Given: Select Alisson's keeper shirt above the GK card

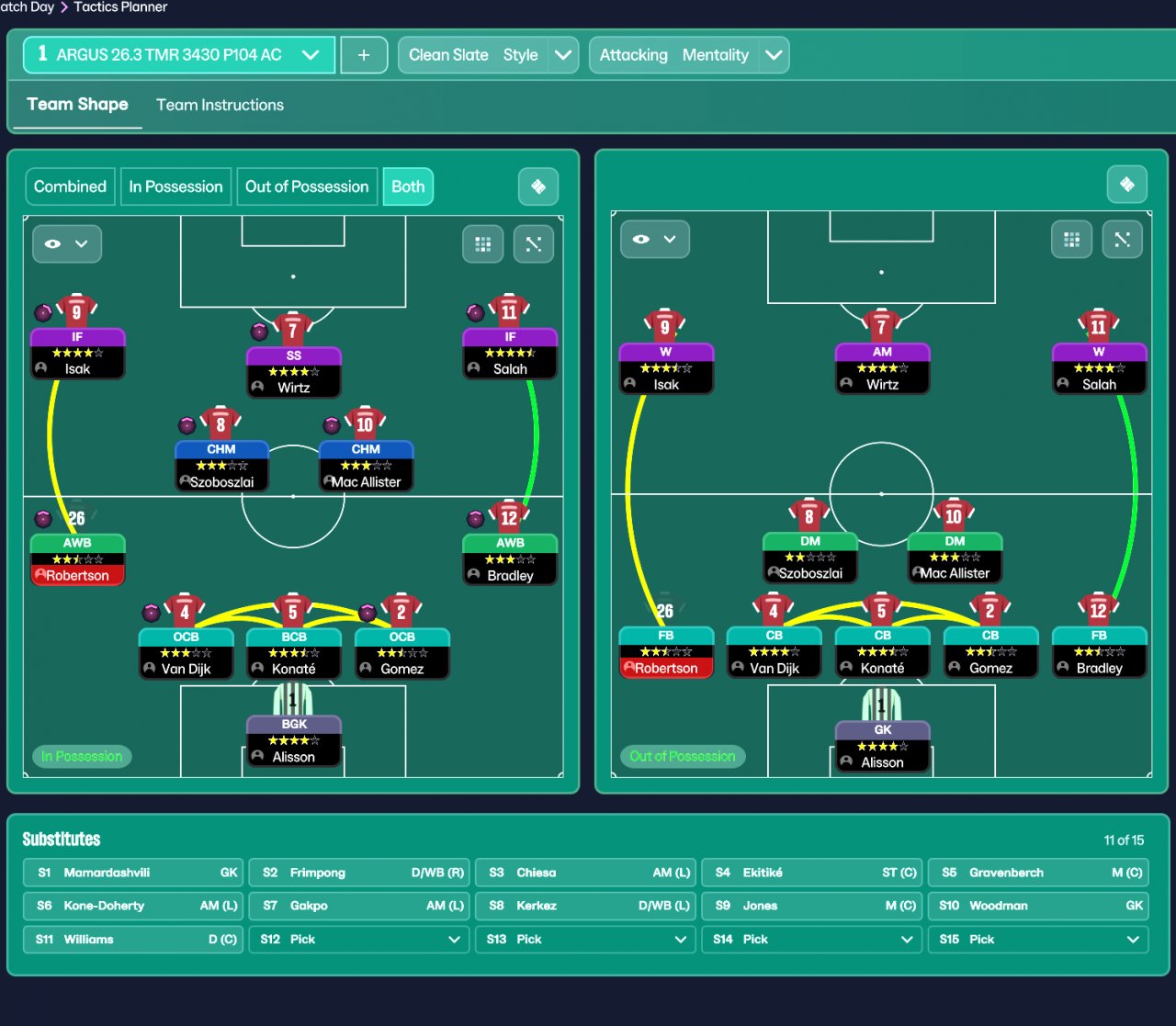Looking at the screenshot, I should click(882, 705).
